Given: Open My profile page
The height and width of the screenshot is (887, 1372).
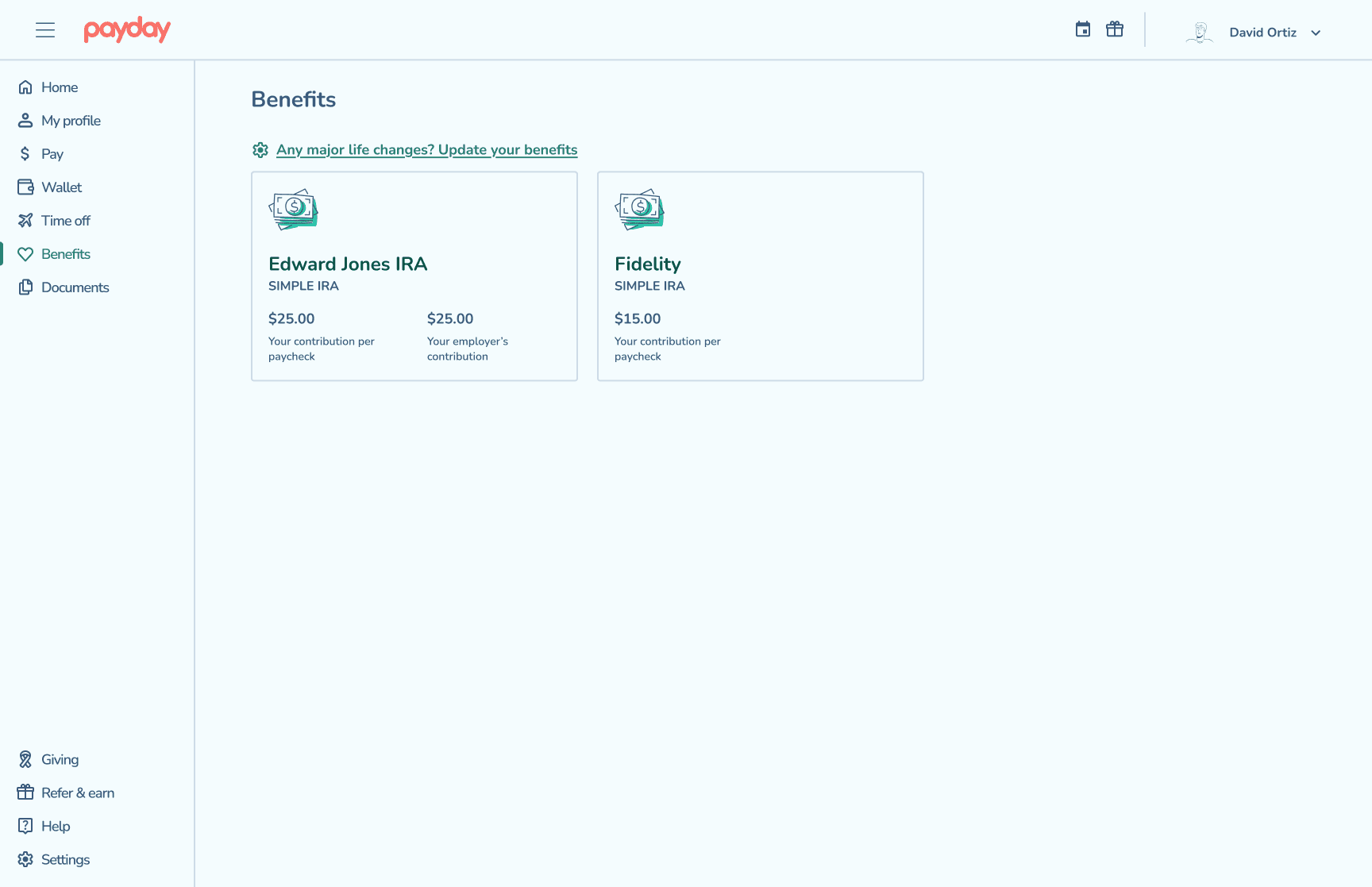Looking at the screenshot, I should tap(71, 121).
